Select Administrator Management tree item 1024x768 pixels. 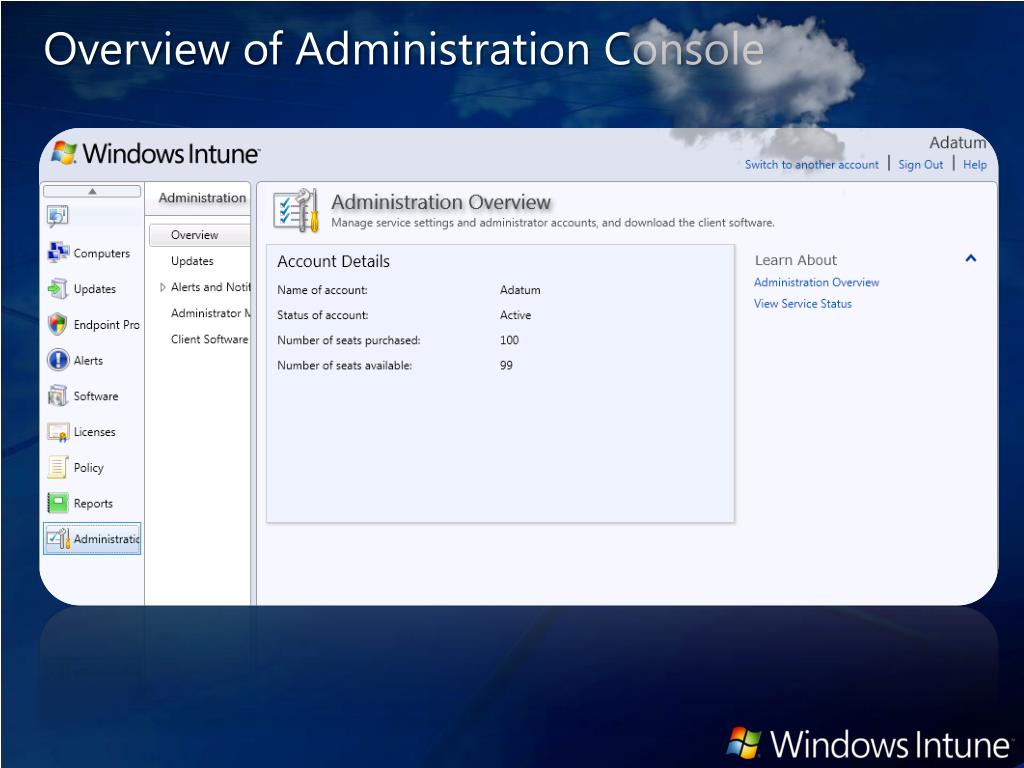pos(210,313)
